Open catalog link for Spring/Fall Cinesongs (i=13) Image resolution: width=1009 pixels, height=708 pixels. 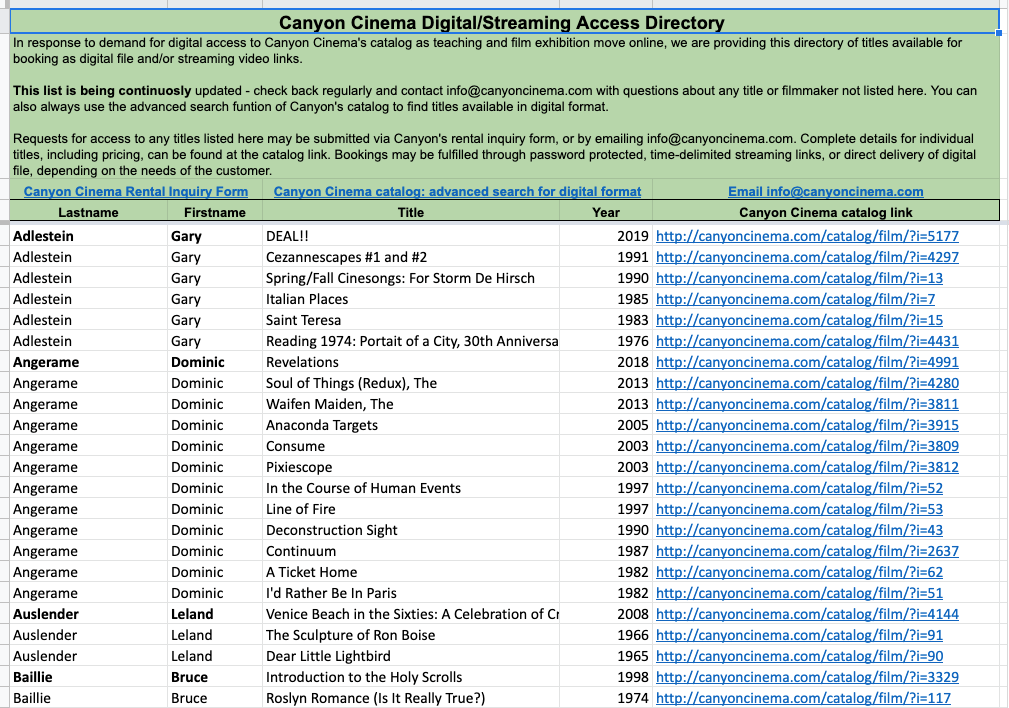coord(799,278)
